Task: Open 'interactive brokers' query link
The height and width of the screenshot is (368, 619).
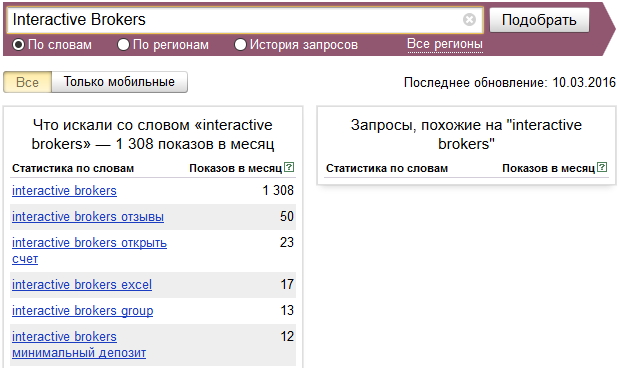Action: (x=64, y=191)
